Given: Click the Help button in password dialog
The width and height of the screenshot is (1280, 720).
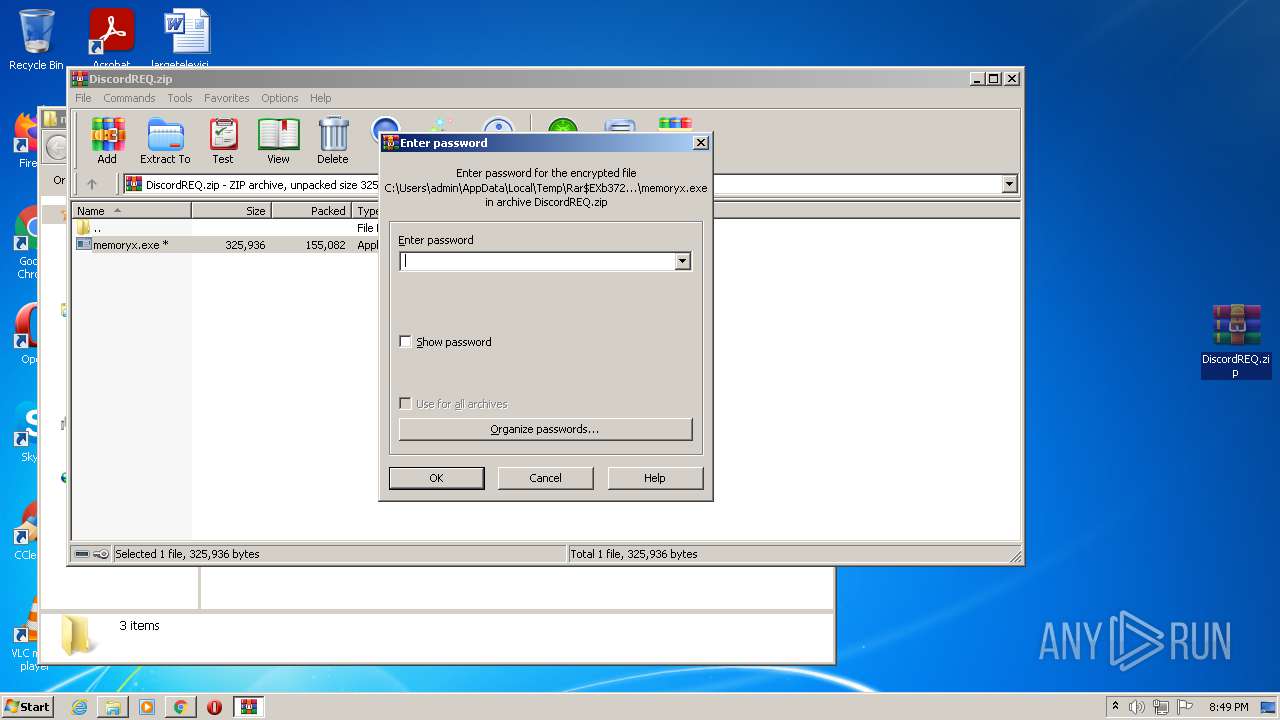Looking at the screenshot, I should pos(655,478).
